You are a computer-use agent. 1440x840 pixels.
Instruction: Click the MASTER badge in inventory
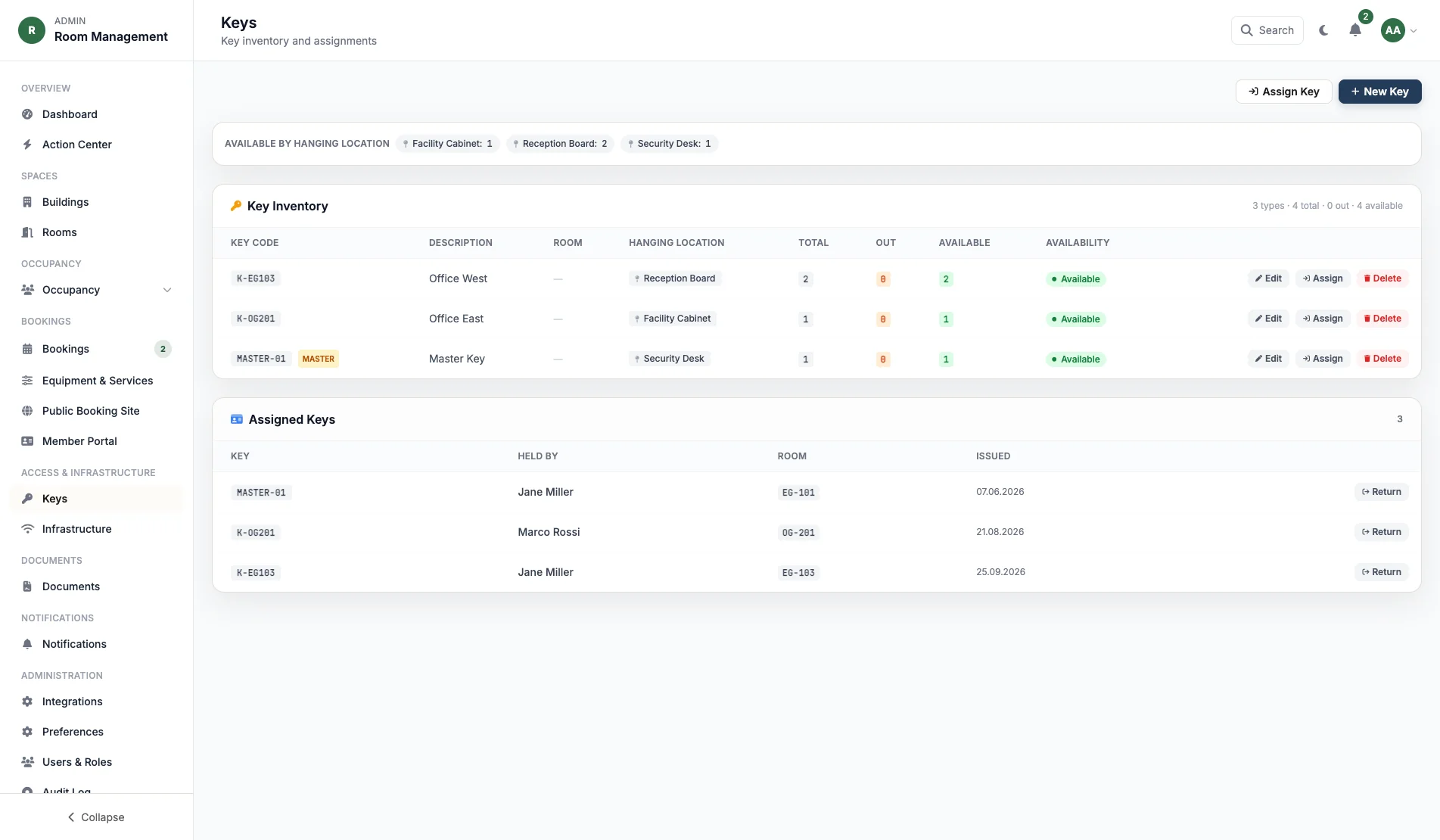[319, 359]
